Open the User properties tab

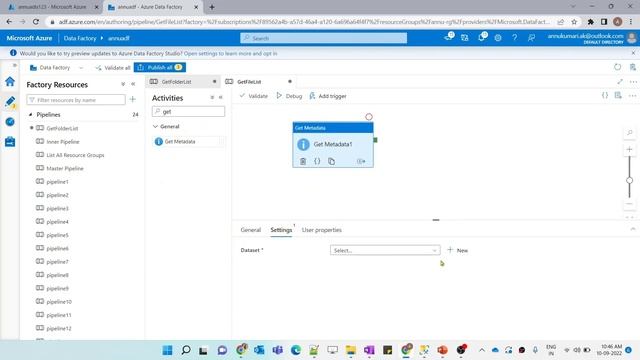coord(322,230)
